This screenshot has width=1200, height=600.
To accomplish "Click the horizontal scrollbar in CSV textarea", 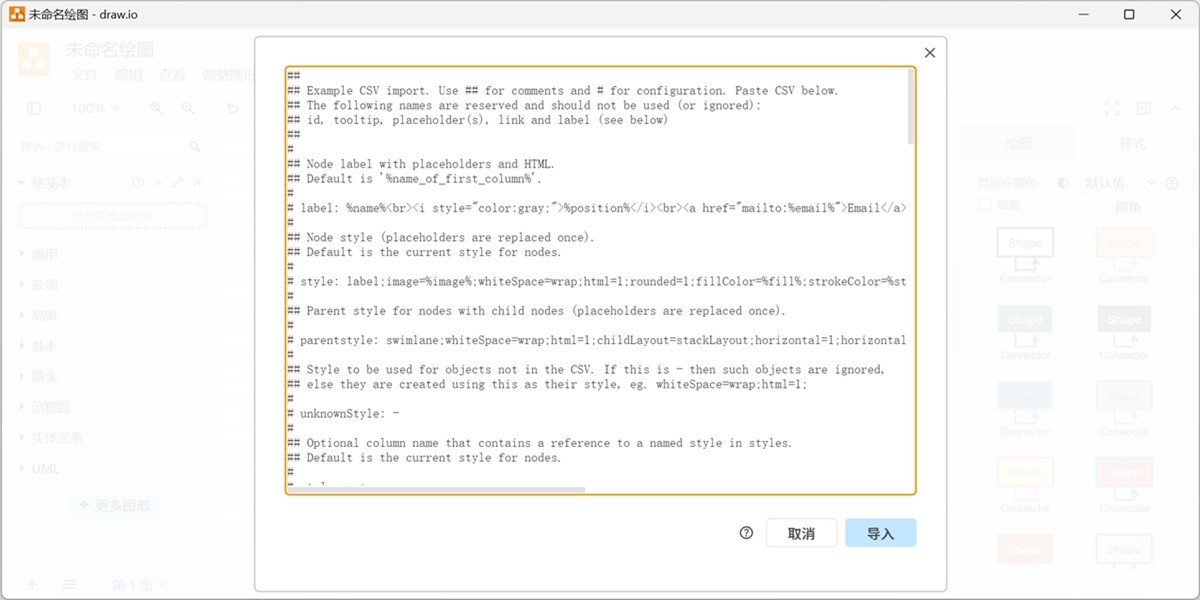I will tap(436, 490).
